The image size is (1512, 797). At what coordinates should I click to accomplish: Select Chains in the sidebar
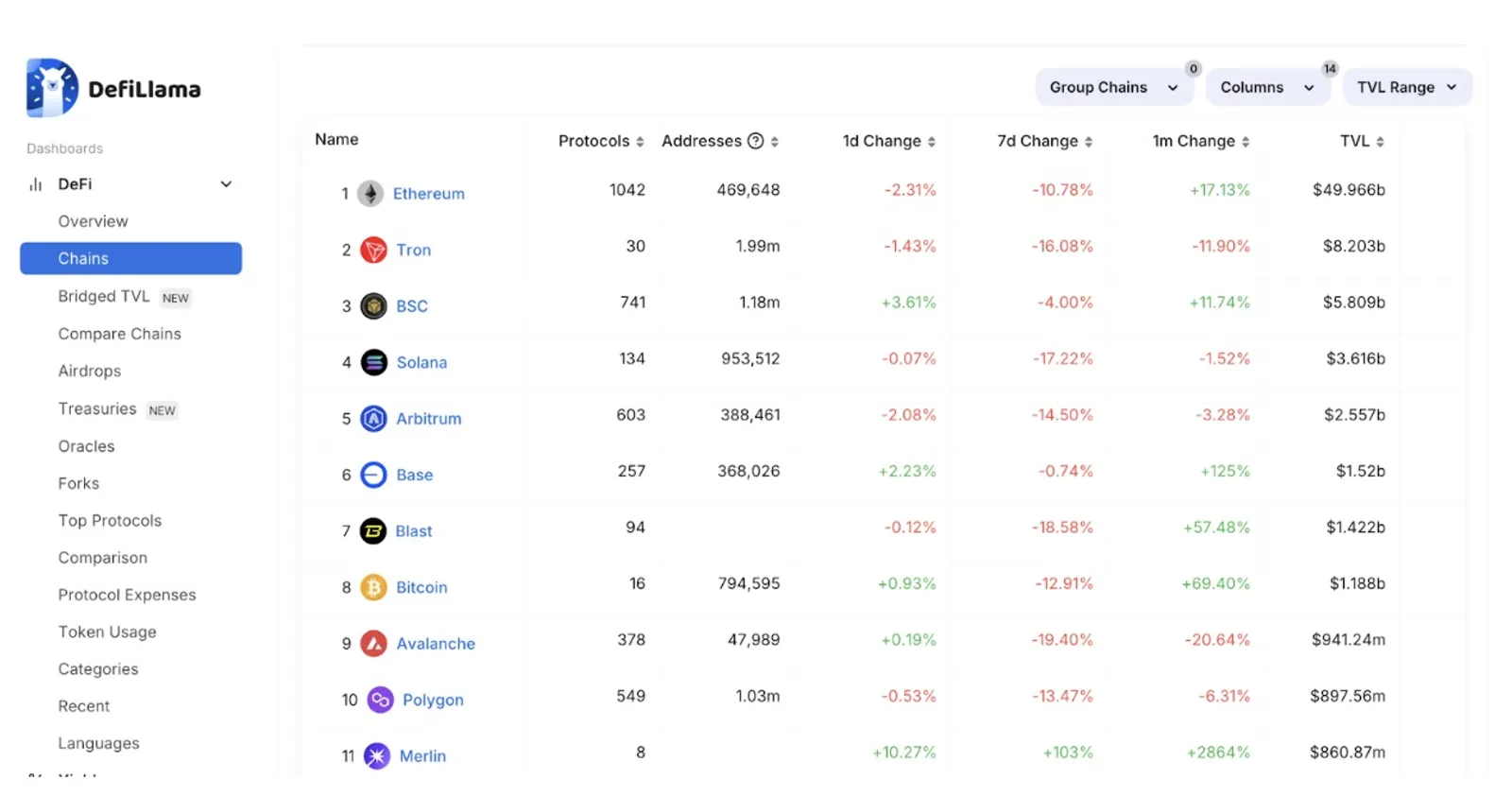tap(130, 258)
